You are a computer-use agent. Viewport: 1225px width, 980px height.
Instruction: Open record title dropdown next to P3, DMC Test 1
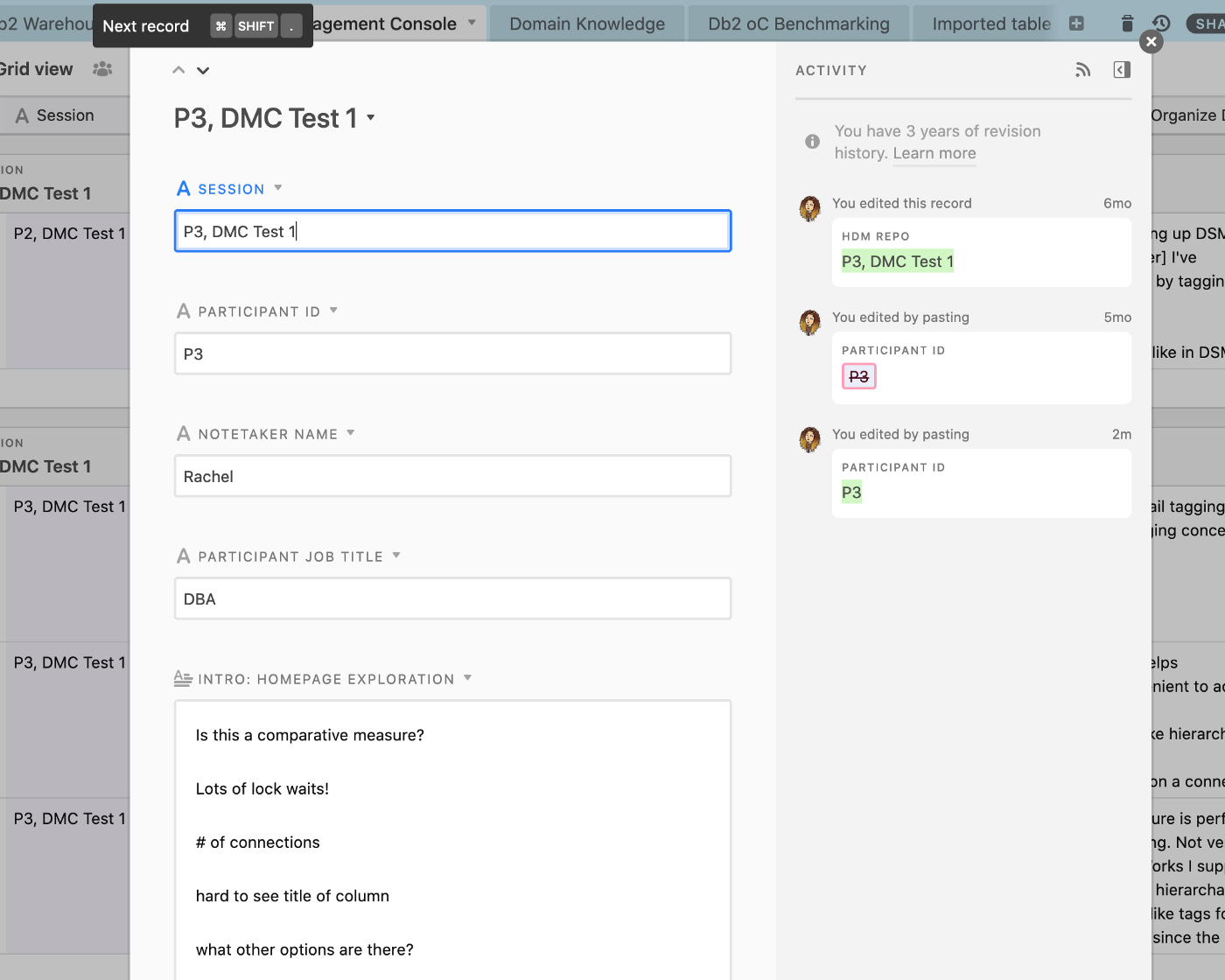point(371,118)
